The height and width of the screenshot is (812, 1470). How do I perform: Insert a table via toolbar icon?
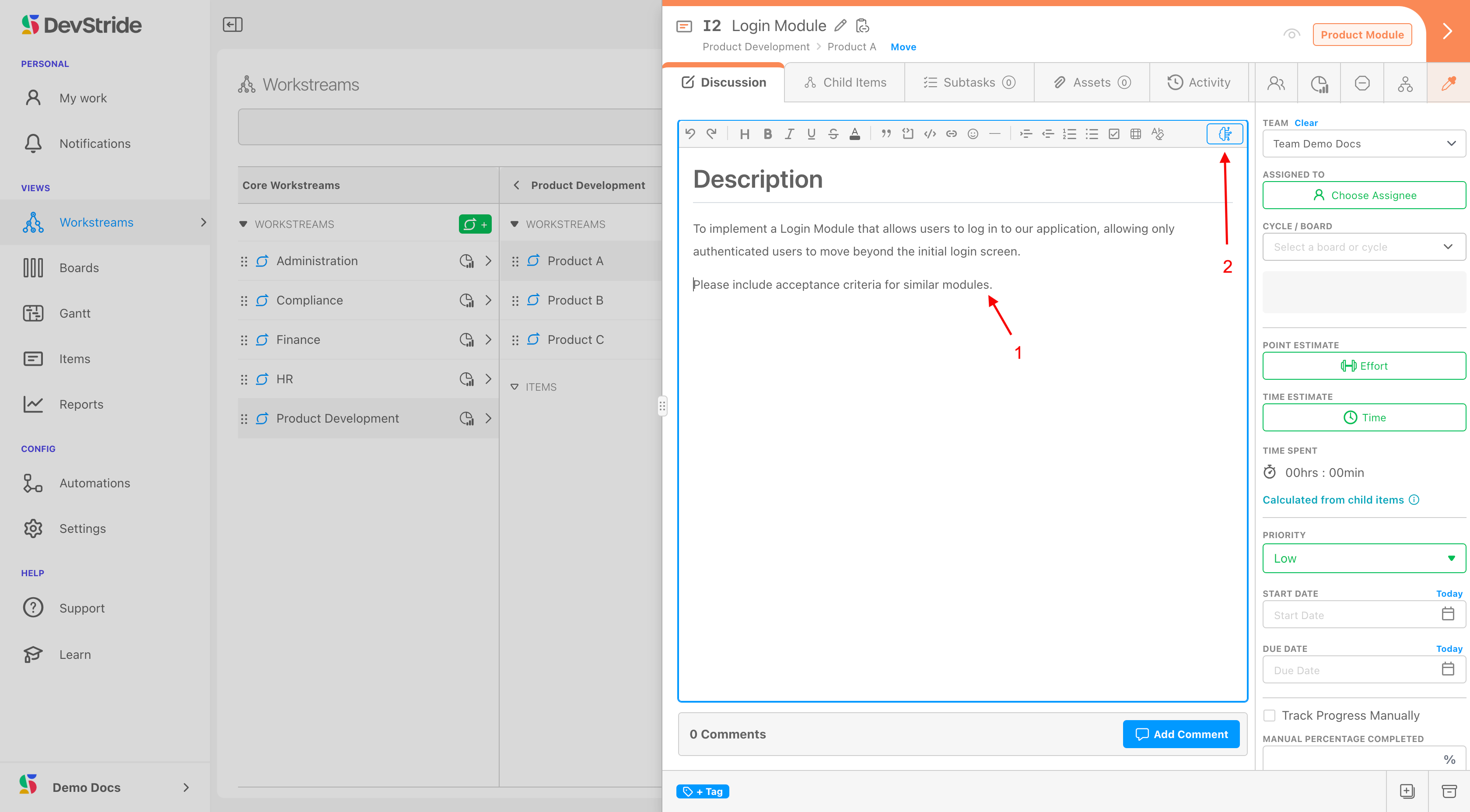[1136, 134]
